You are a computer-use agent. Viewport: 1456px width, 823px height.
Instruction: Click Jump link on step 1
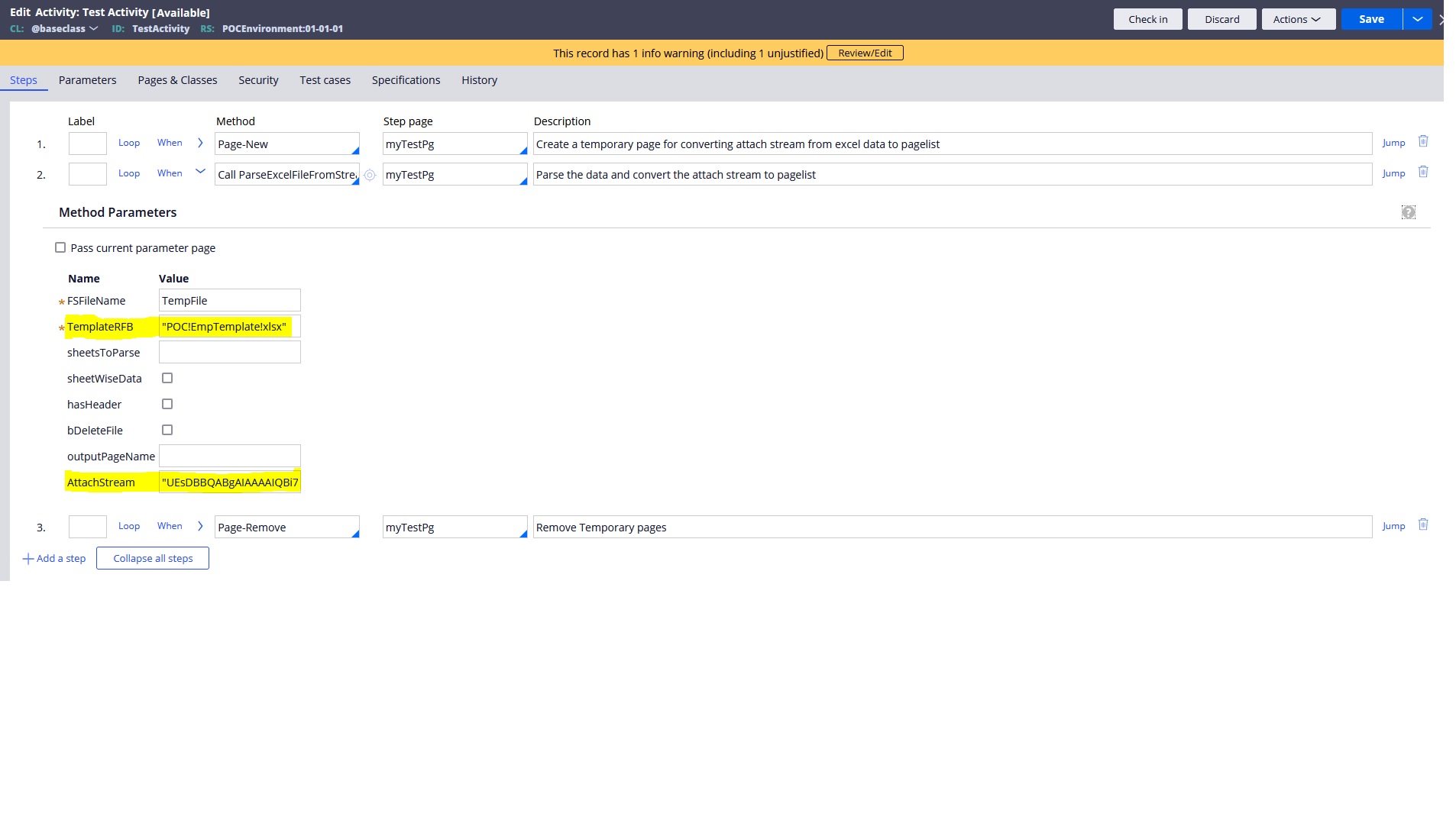(1393, 143)
